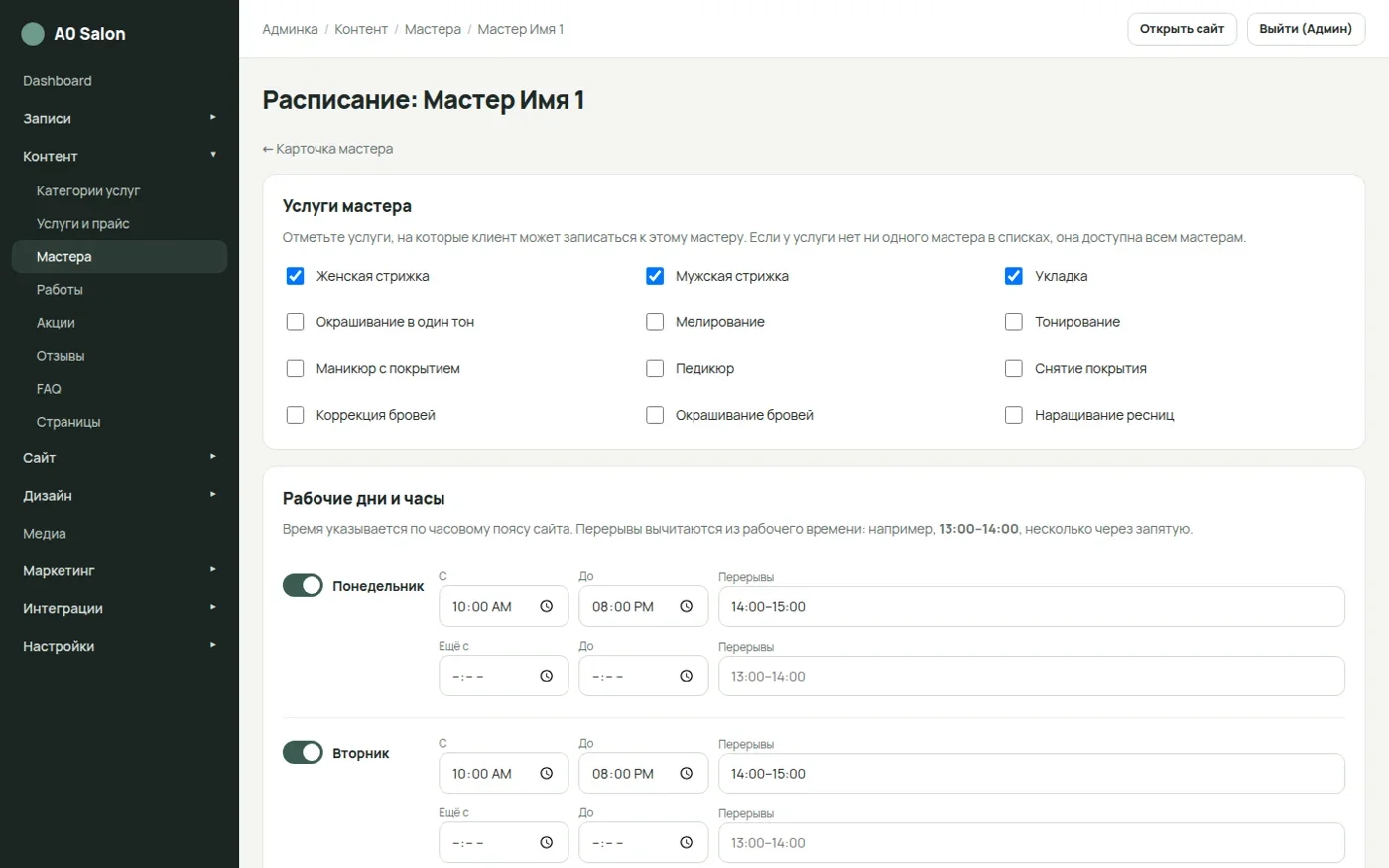Click the Открыть сайт button
1389x868 pixels.
click(1182, 29)
